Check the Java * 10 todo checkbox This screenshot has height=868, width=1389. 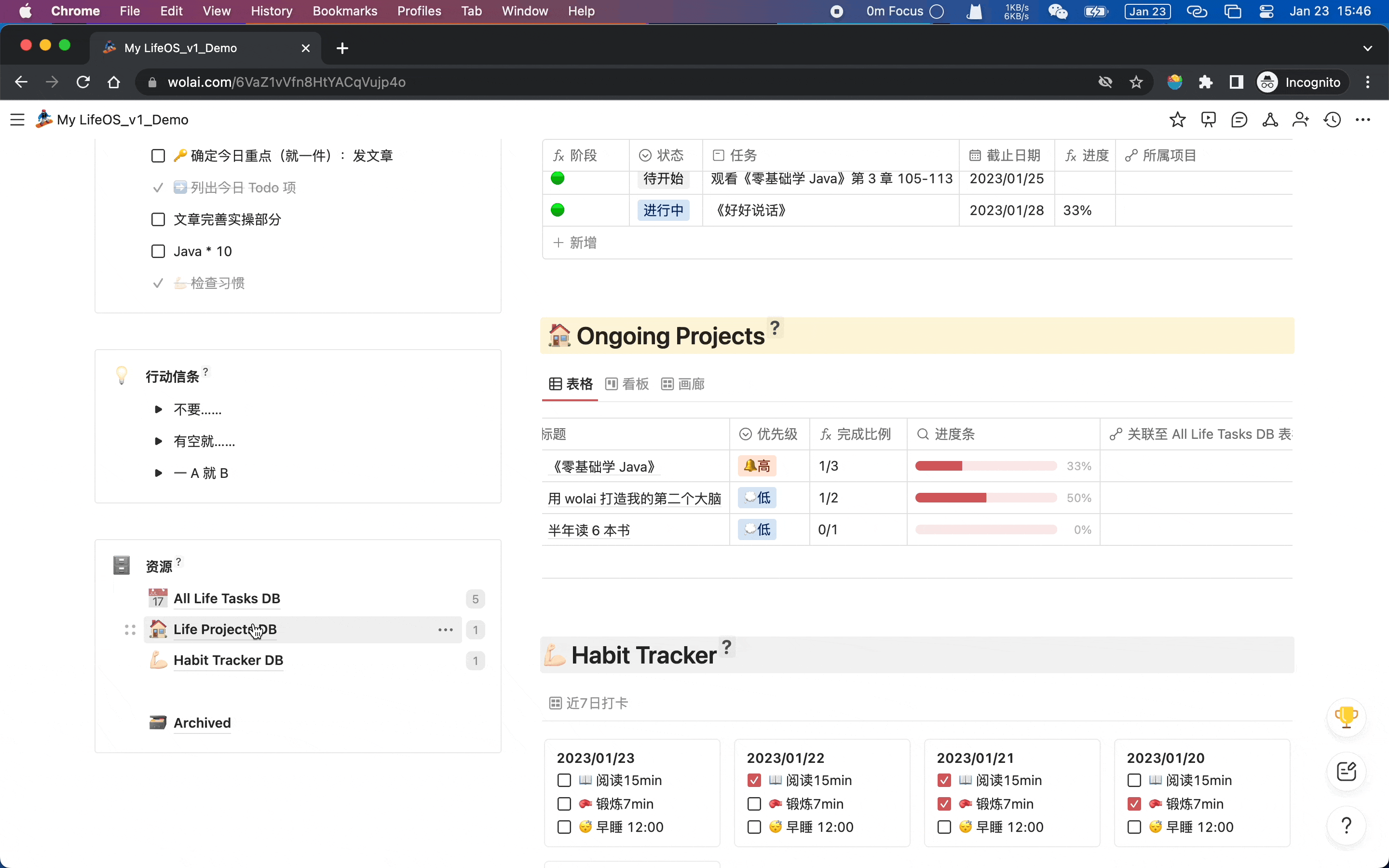coord(158,251)
